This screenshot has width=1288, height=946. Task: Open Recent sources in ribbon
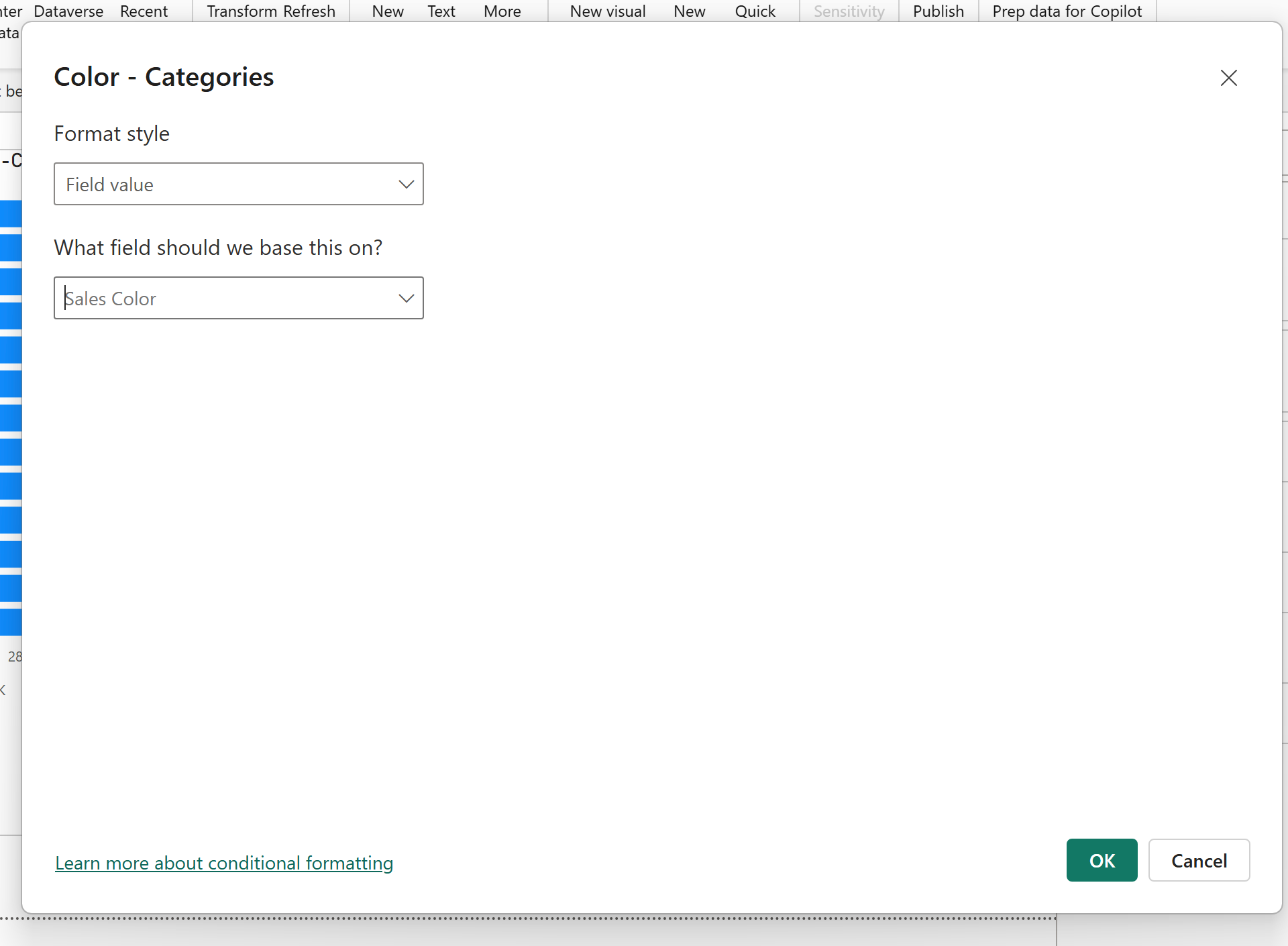(x=144, y=11)
